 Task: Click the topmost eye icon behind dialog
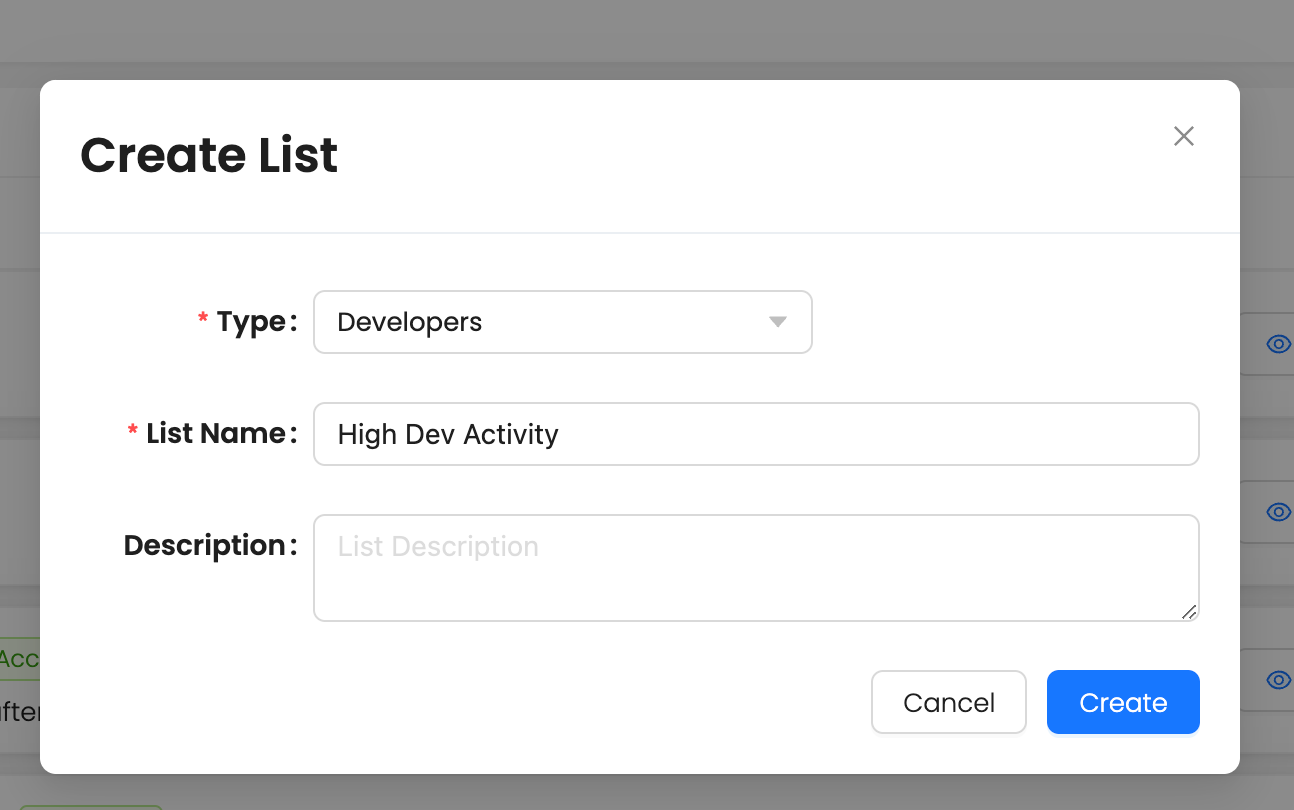[x=1278, y=344]
